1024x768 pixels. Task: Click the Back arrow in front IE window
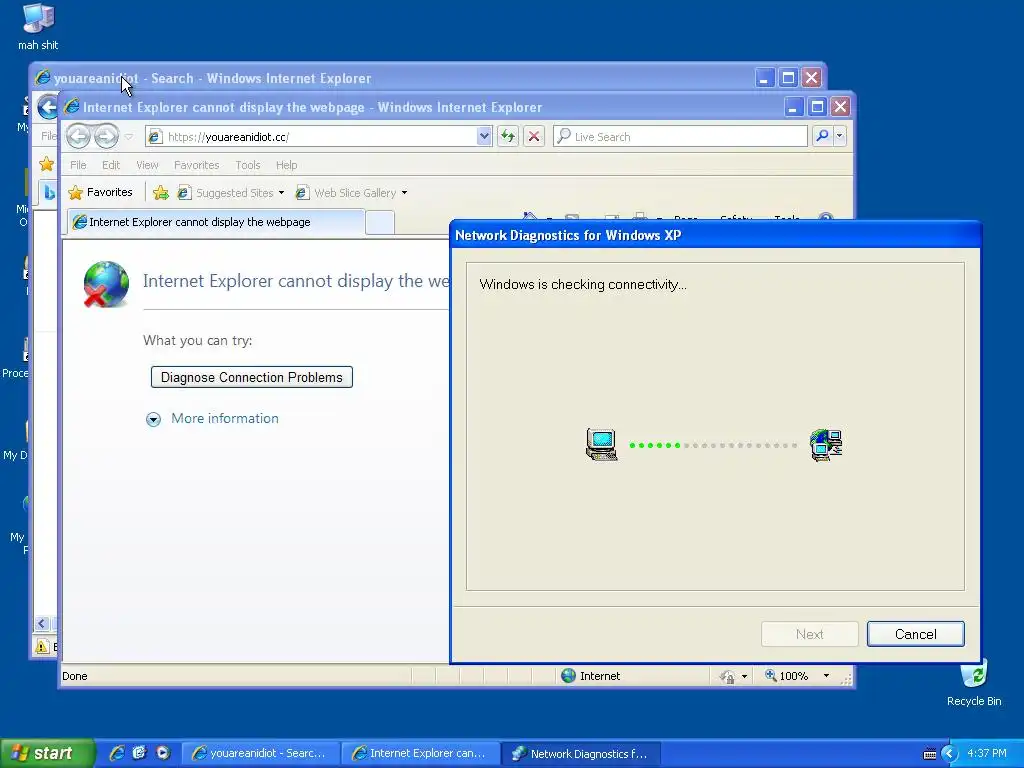(78, 136)
